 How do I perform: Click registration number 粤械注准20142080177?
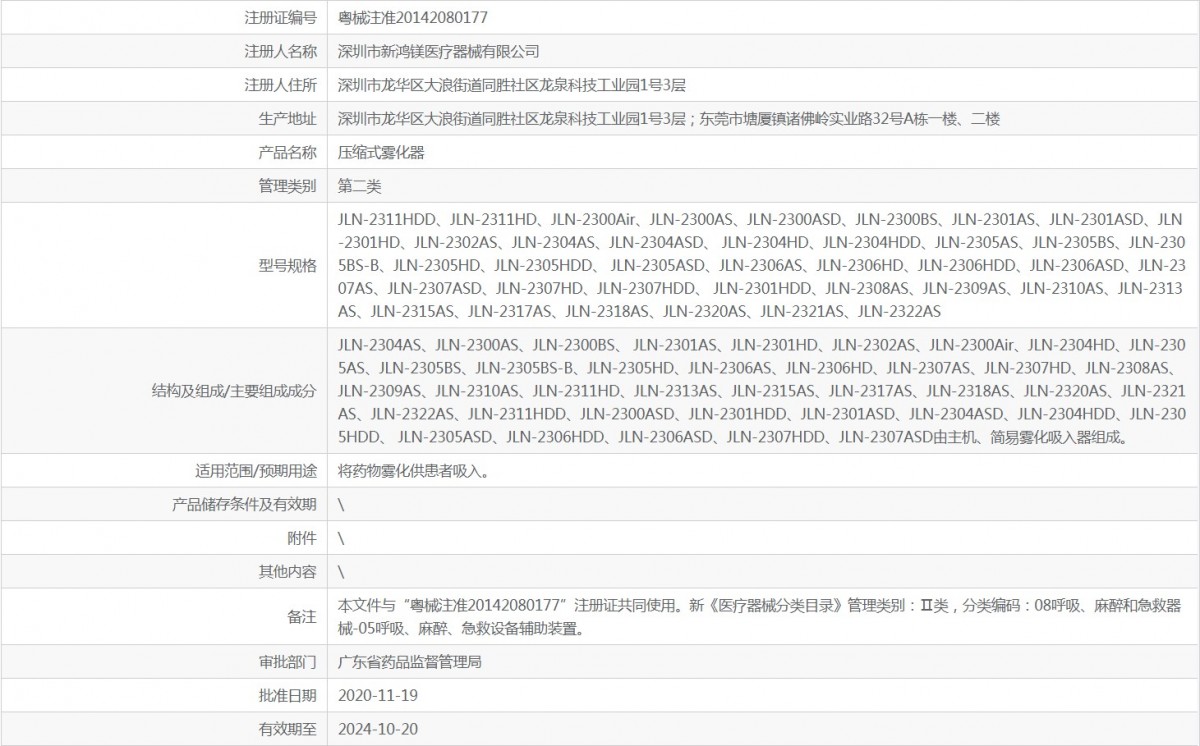tap(414, 18)
